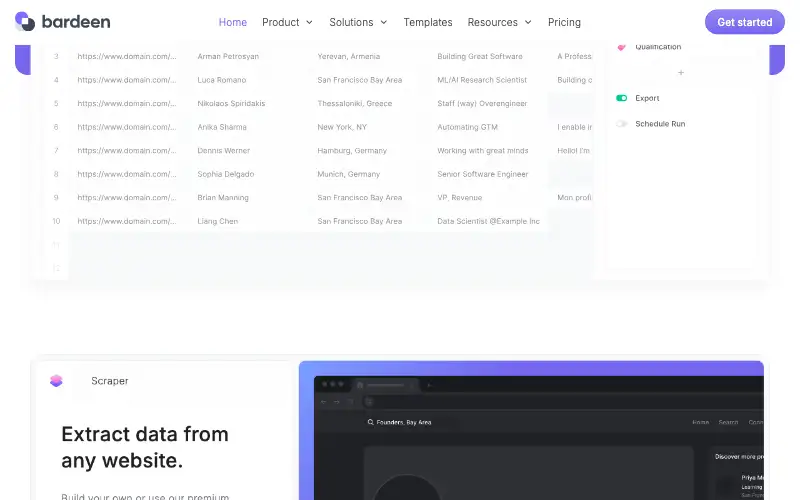Image resolution: width=800 pixels, height=500 pixels.
Task: Select the name Nikolaos Spiridakis
Action: [231, 103]
